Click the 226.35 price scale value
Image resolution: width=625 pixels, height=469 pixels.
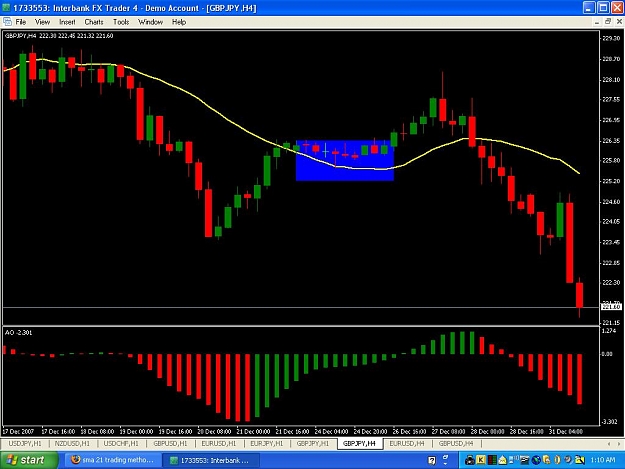coord(611,140)
